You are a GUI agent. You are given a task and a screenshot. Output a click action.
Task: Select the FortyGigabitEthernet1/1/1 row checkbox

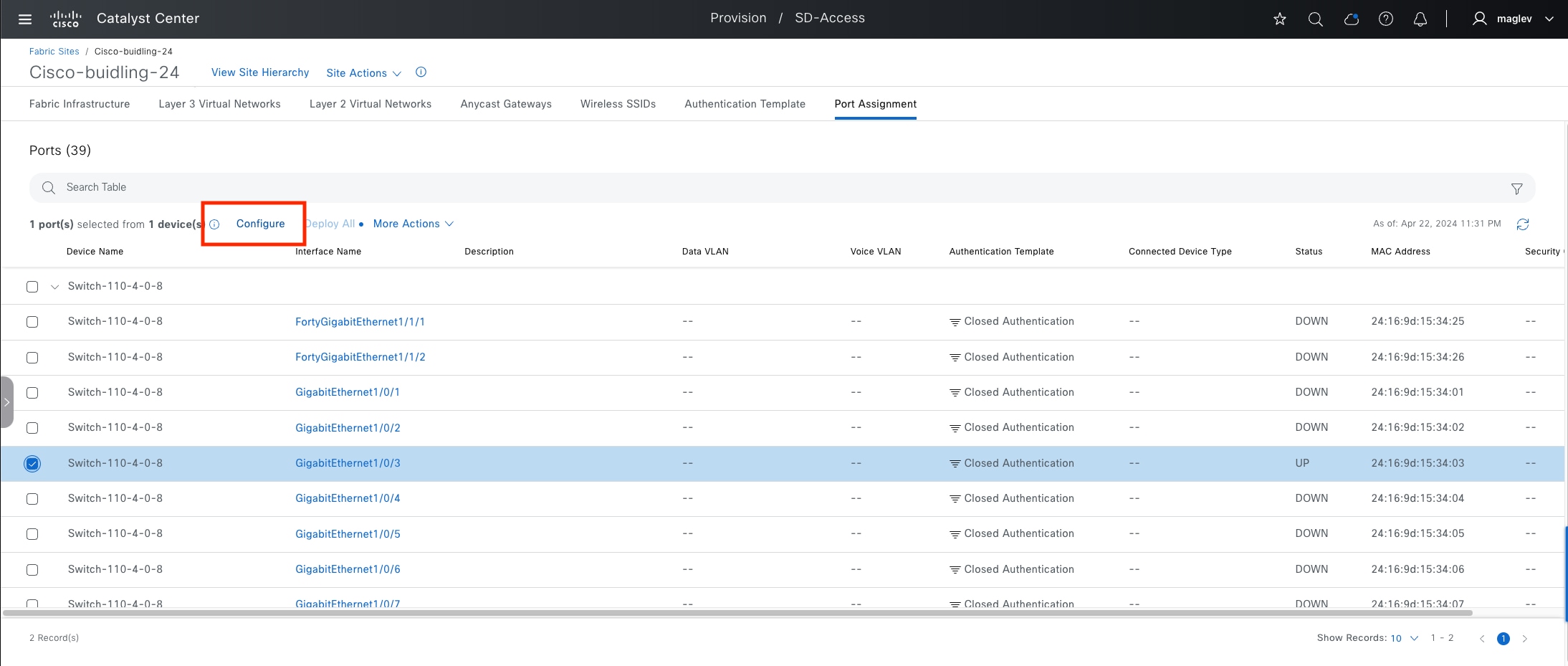(x=32, y=322)
